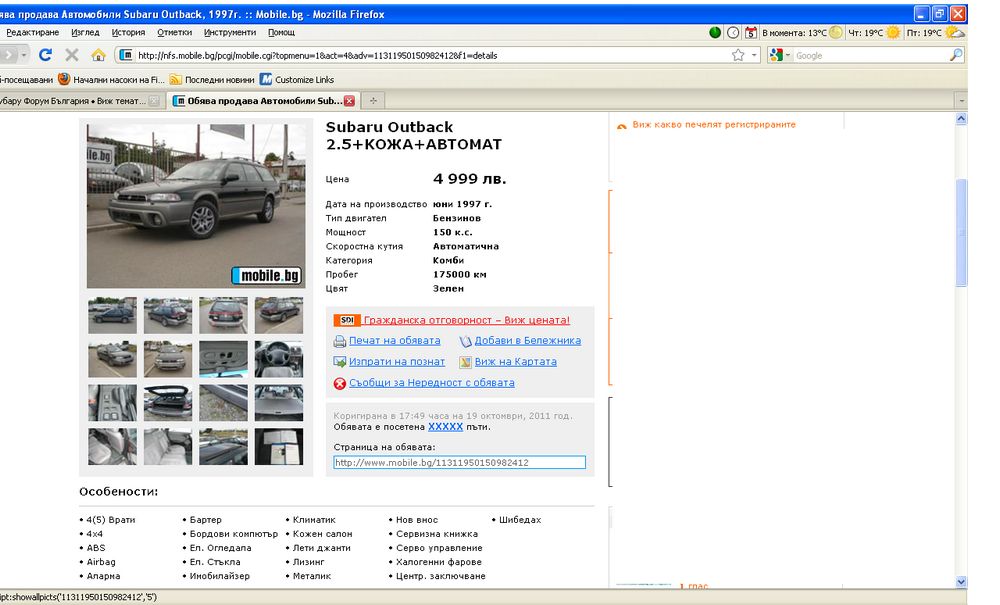Open the search engine selector dropdown

point(788,55)
